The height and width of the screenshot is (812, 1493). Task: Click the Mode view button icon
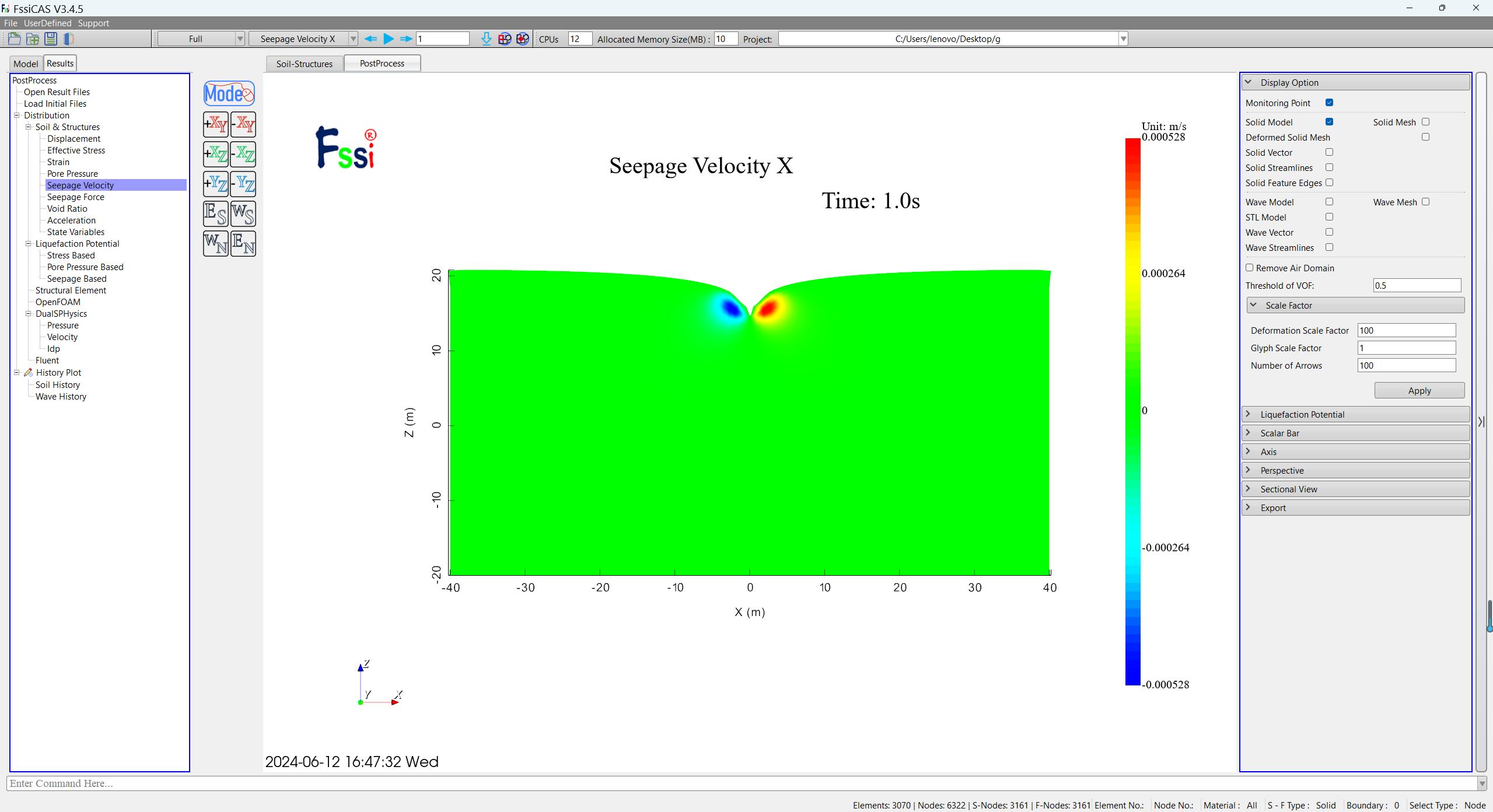pos(229,93)
